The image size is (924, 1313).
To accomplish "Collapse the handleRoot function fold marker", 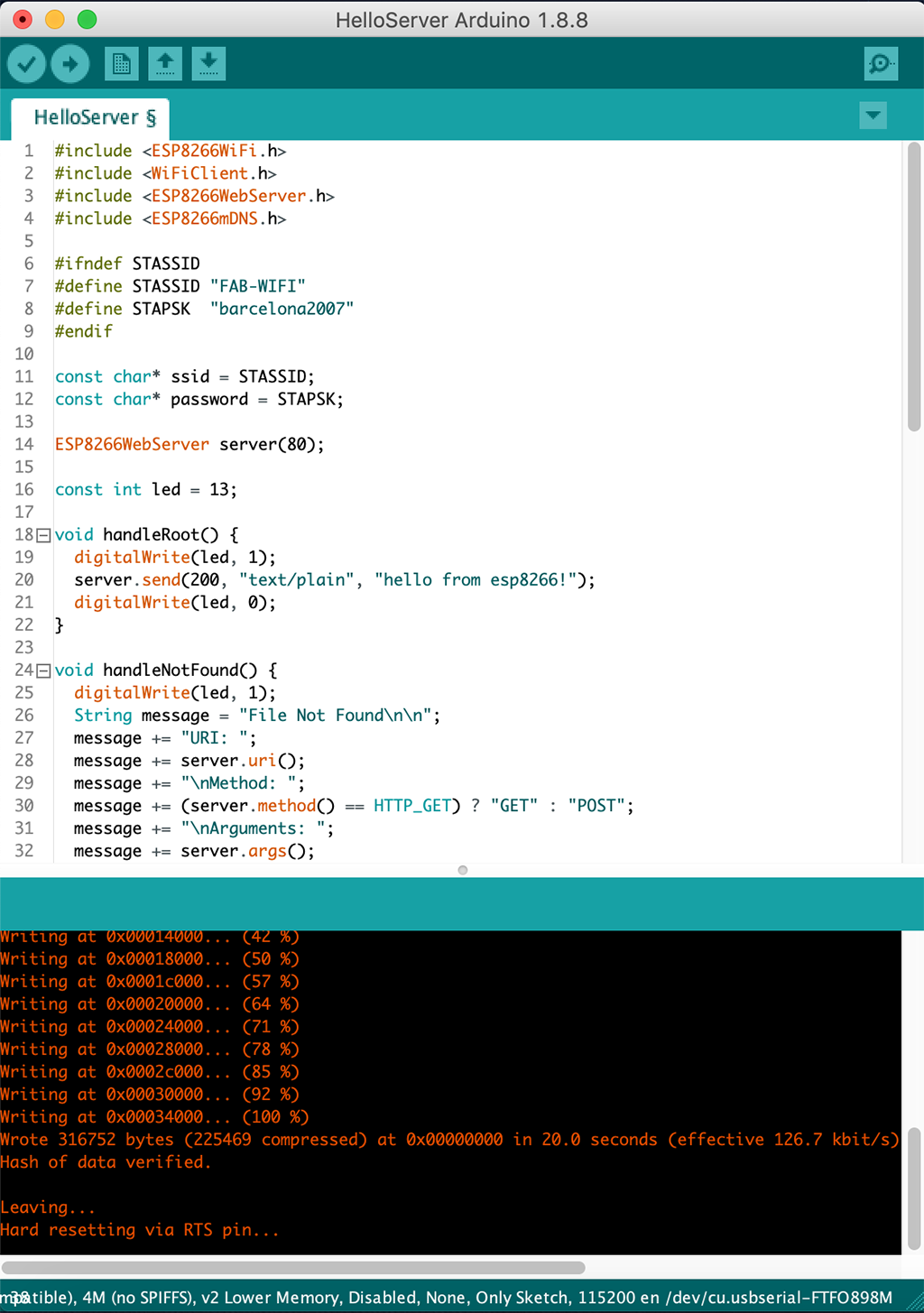I will pyautogui.click(x=43, y=535).
